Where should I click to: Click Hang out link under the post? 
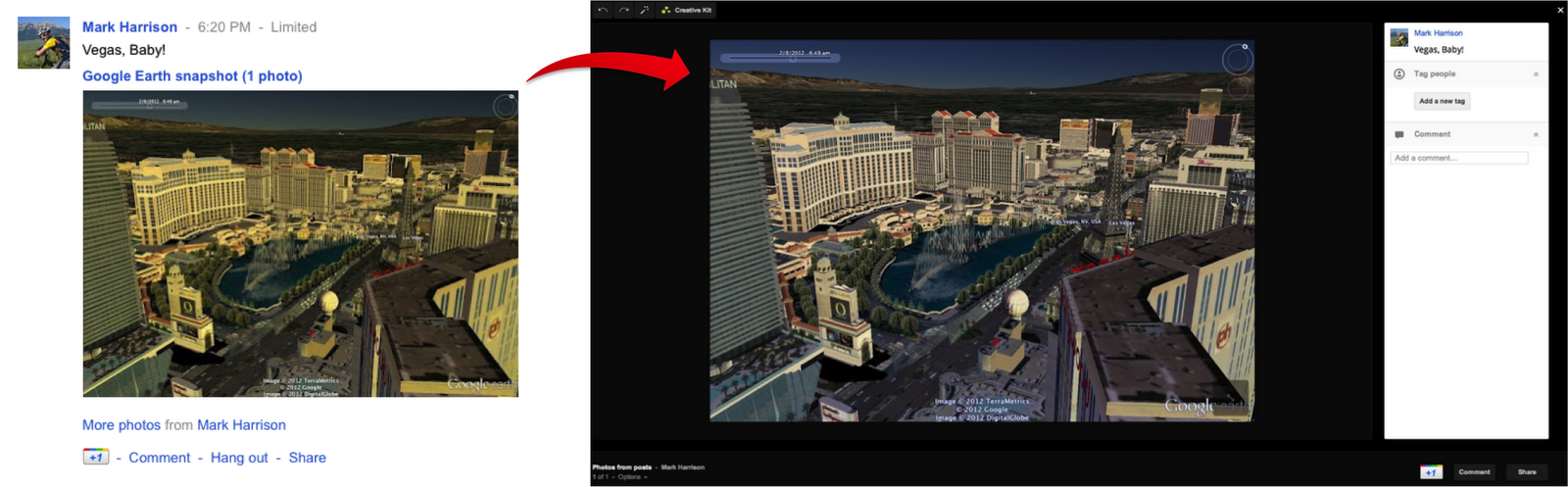(239, 458)
